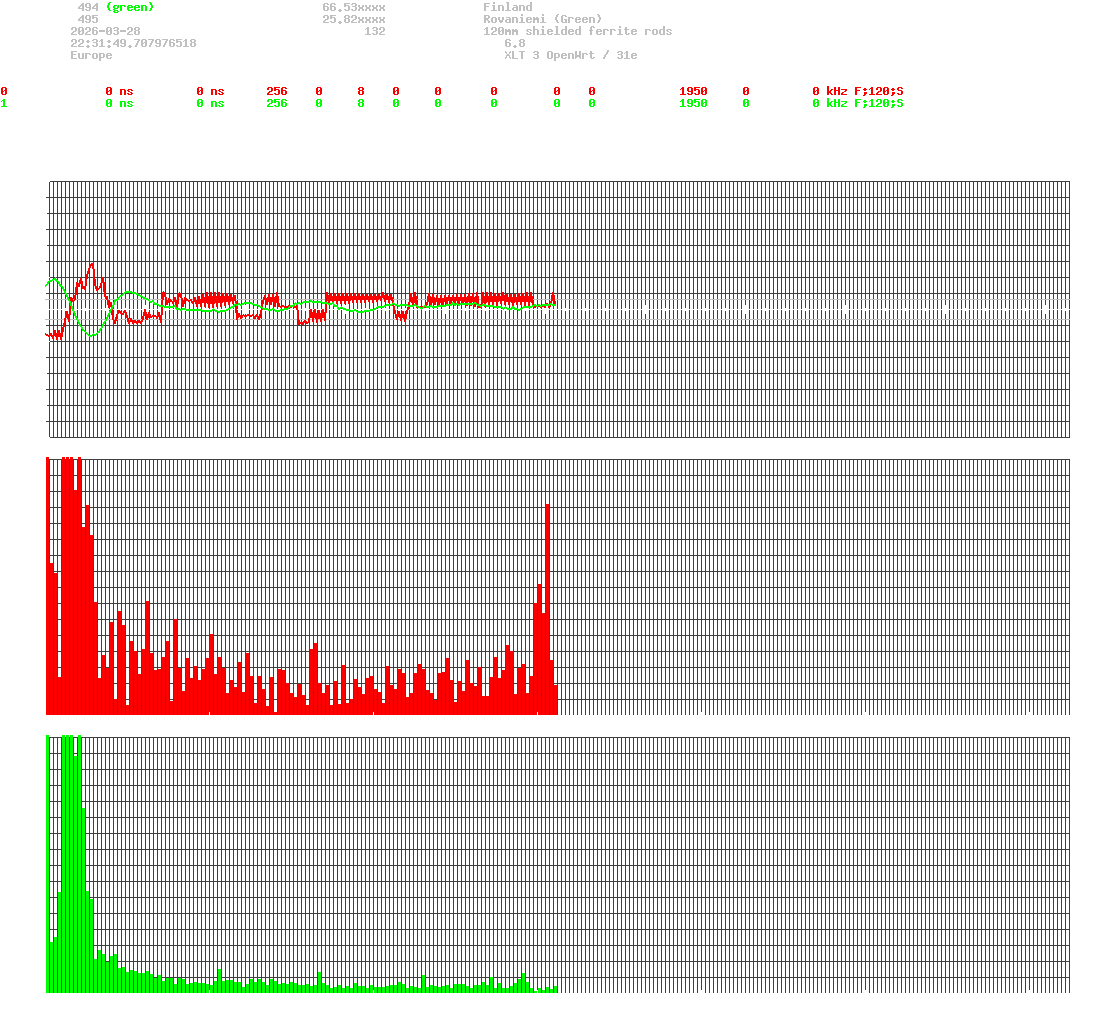Click the country label Finland
The width and height of the screenshot is (1095, 1015).
point(508,7)
